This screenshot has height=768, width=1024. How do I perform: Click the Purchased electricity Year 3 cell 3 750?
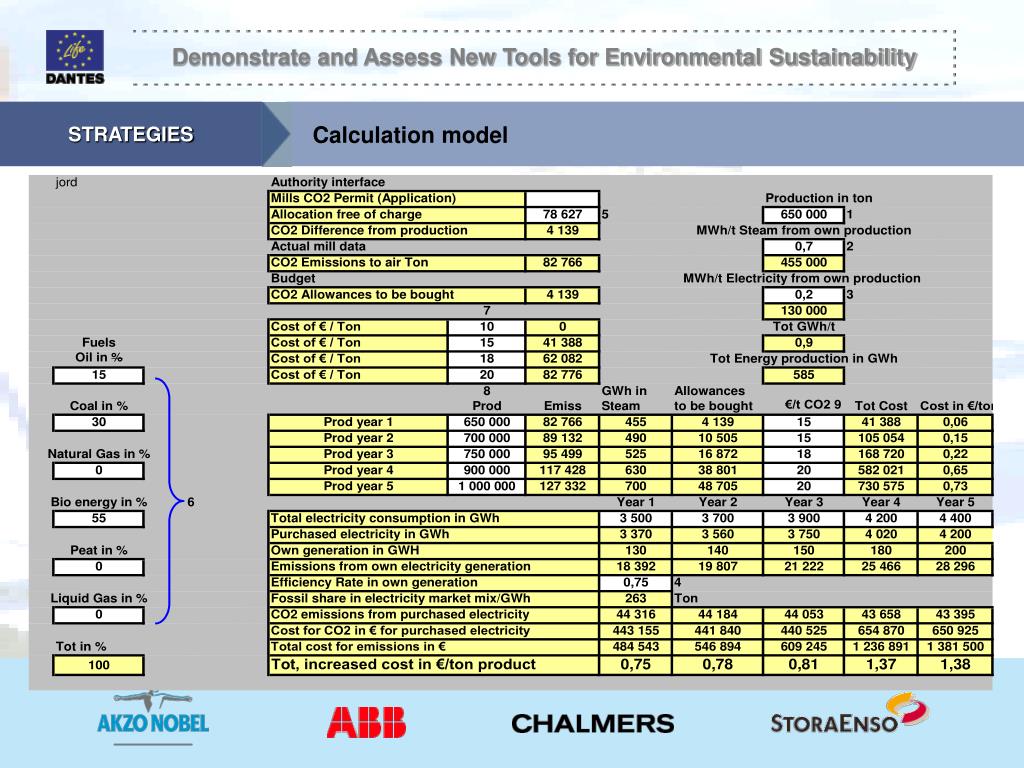click(803, 534)
